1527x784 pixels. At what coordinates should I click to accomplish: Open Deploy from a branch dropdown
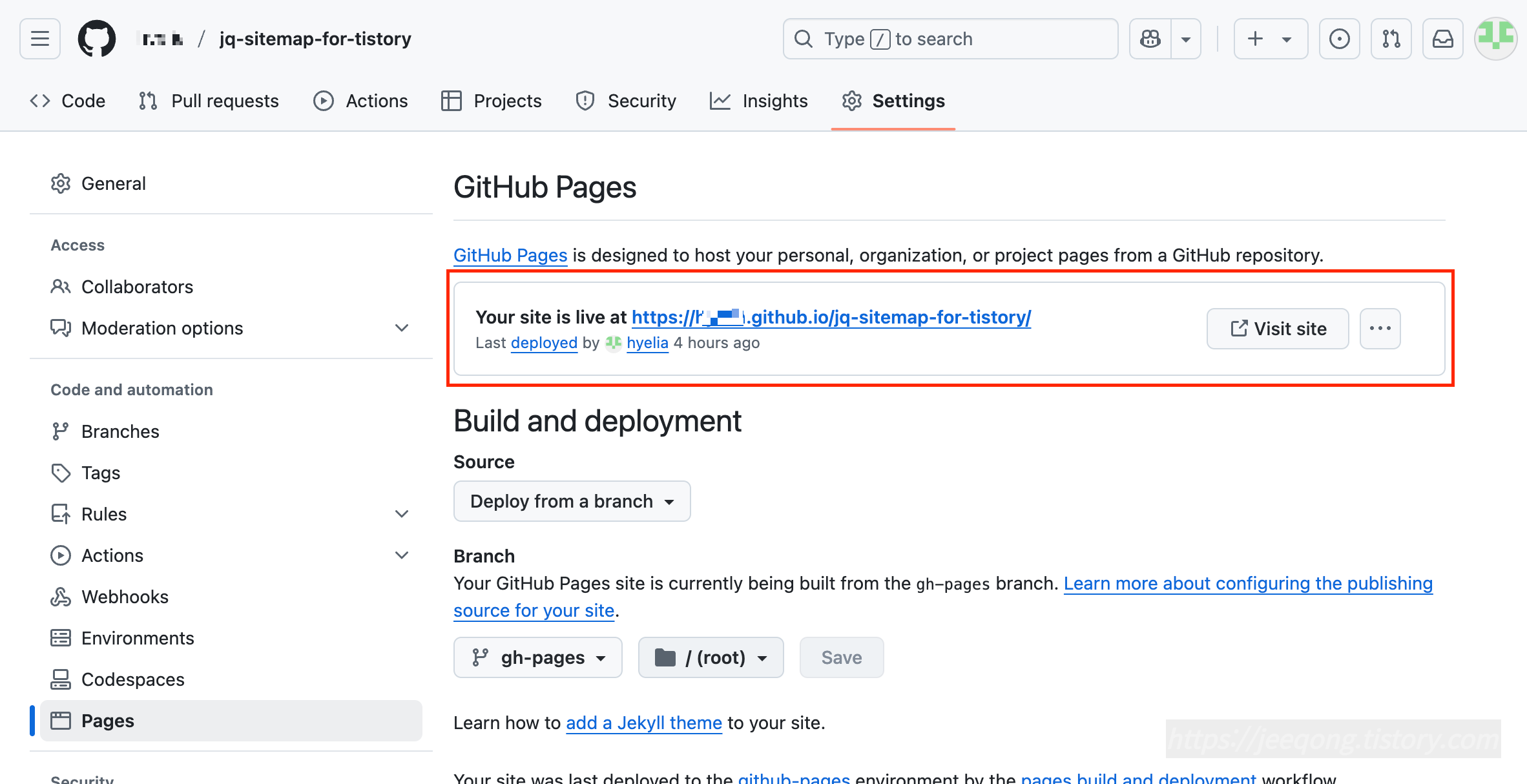click(x=572, y=501)
